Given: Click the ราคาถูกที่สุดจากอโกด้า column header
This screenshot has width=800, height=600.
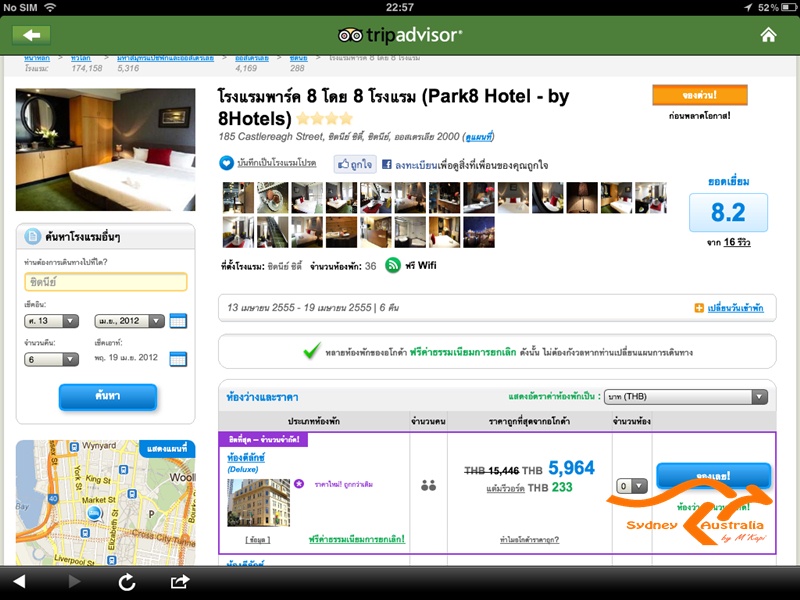Looking at the screenshot, I should tap(529, 421).
